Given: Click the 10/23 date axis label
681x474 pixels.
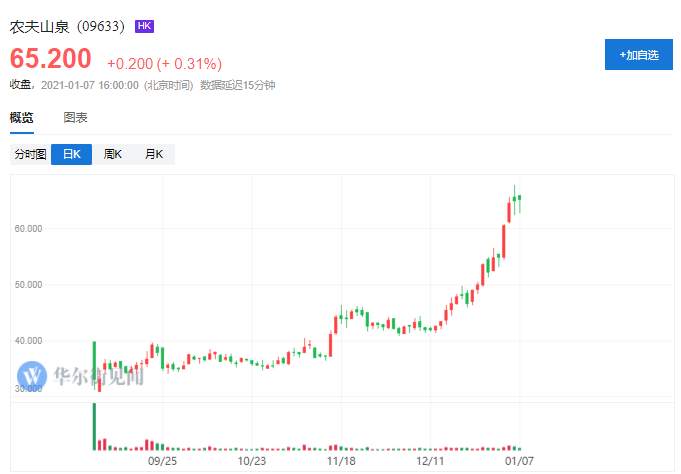Looking at the screenshot, I should 251,461.
